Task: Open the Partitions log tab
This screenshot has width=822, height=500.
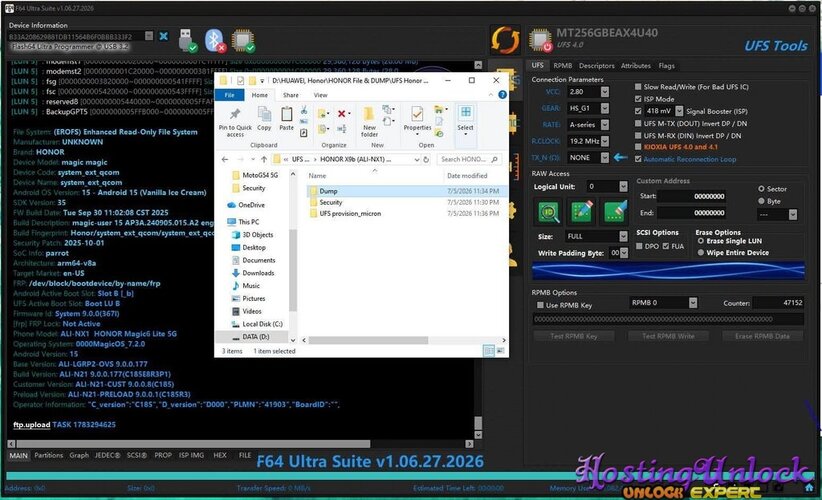Action: coord(48,455)
